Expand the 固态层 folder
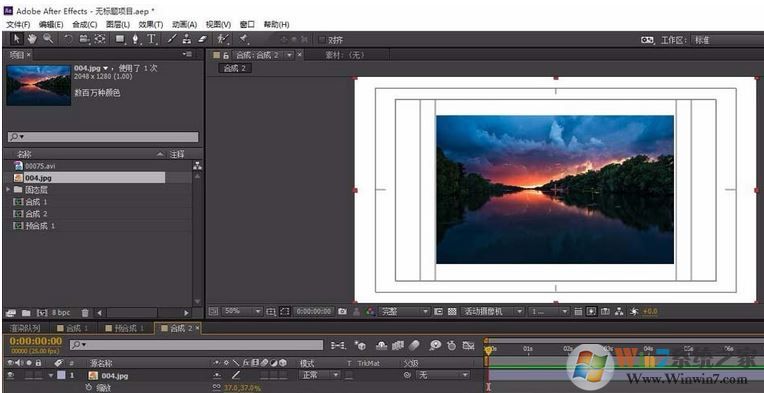Viewport: 764px width, 393px height. click(x=8, y=189)
